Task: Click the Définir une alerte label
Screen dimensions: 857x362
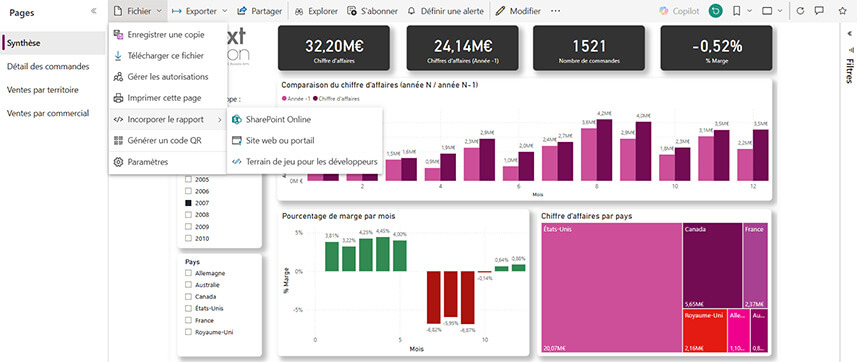Action: point(452,11)
